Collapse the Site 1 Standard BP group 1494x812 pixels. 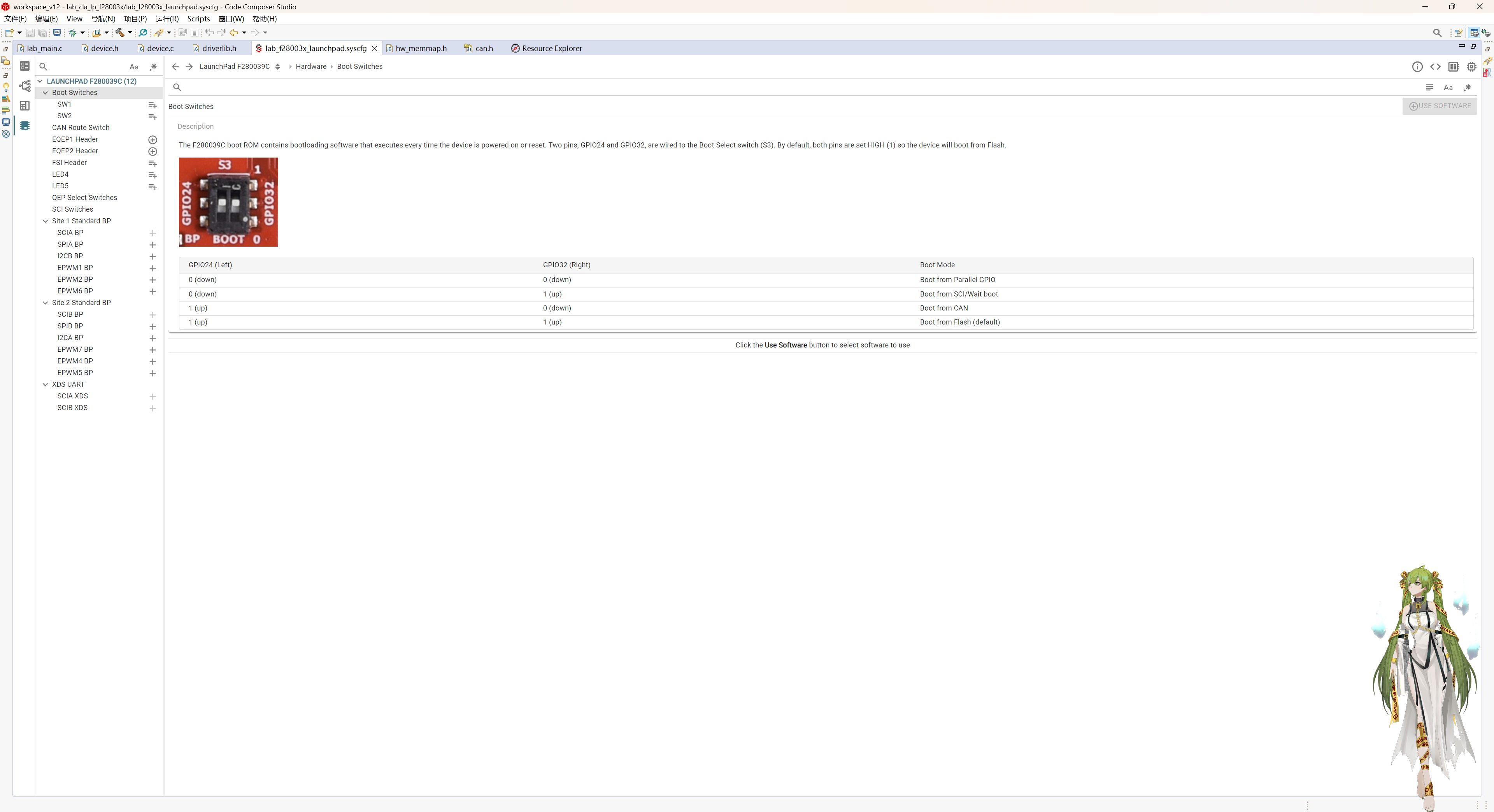coord(45,221)
